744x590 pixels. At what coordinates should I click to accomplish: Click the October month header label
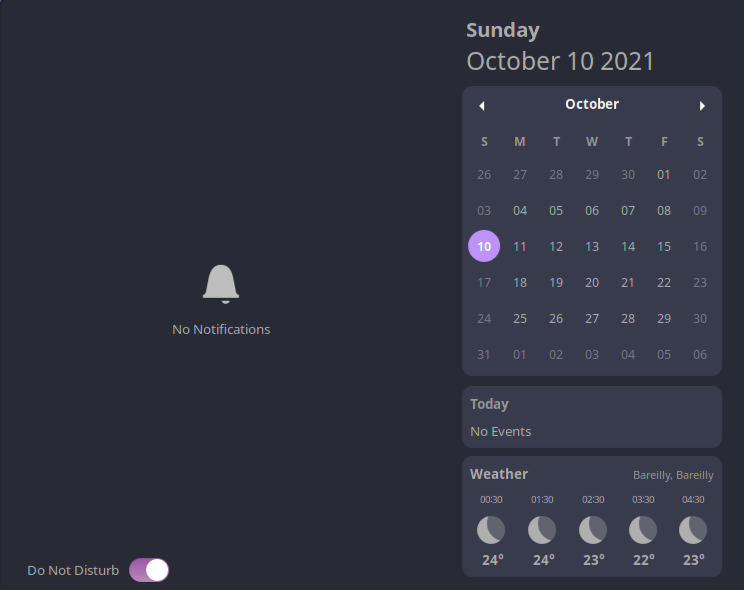pyautogui.click(x=592, y=104)
